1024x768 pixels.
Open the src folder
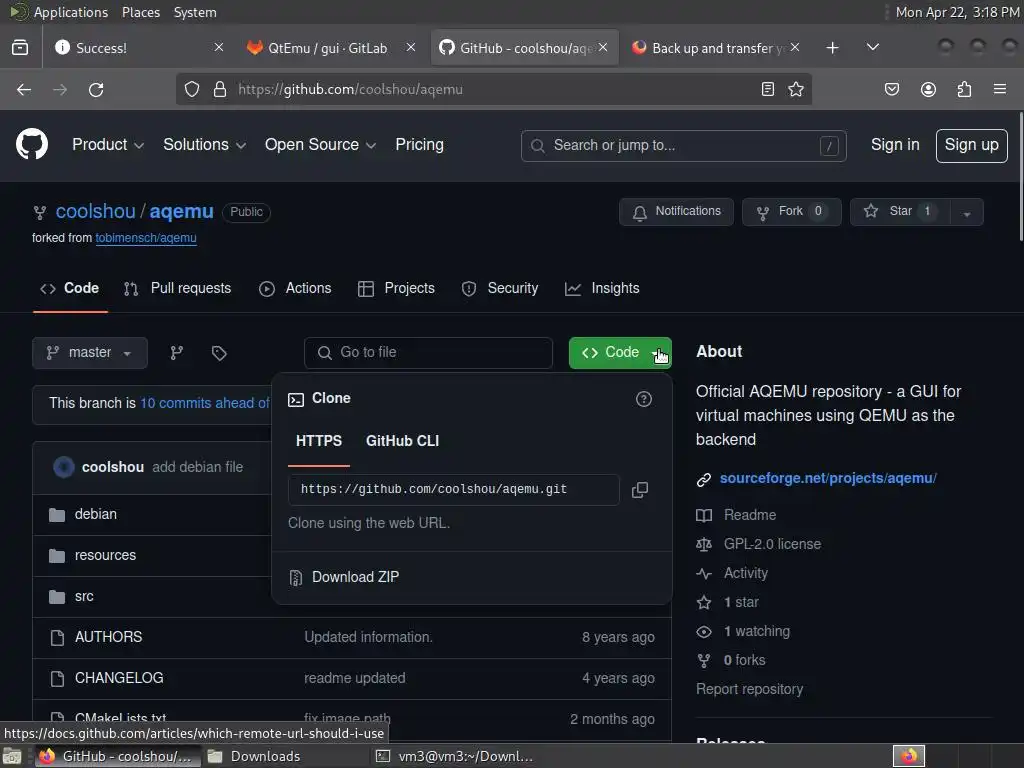click(84, 596)
